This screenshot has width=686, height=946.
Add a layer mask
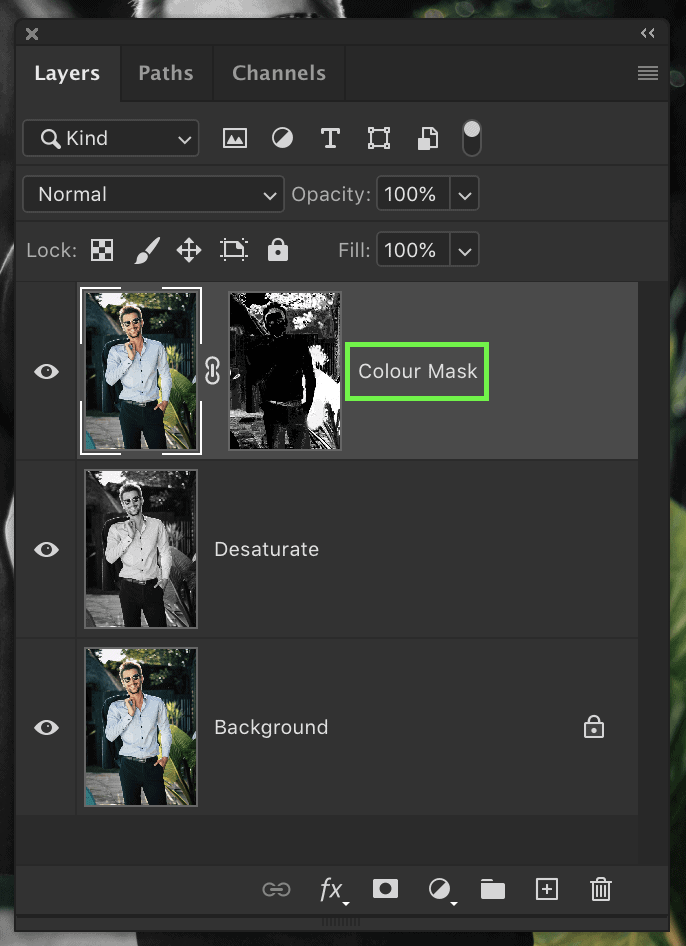tap(385, 889)
